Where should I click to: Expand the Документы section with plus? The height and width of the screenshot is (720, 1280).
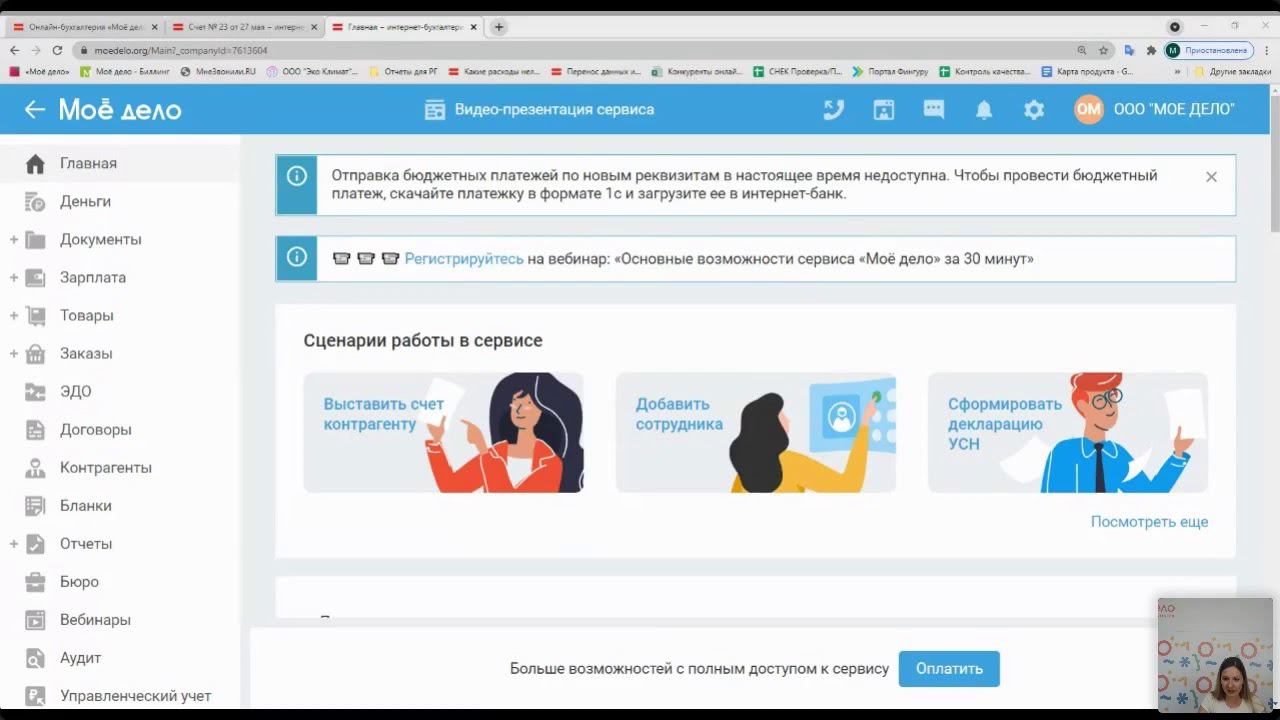coord(14,240)
